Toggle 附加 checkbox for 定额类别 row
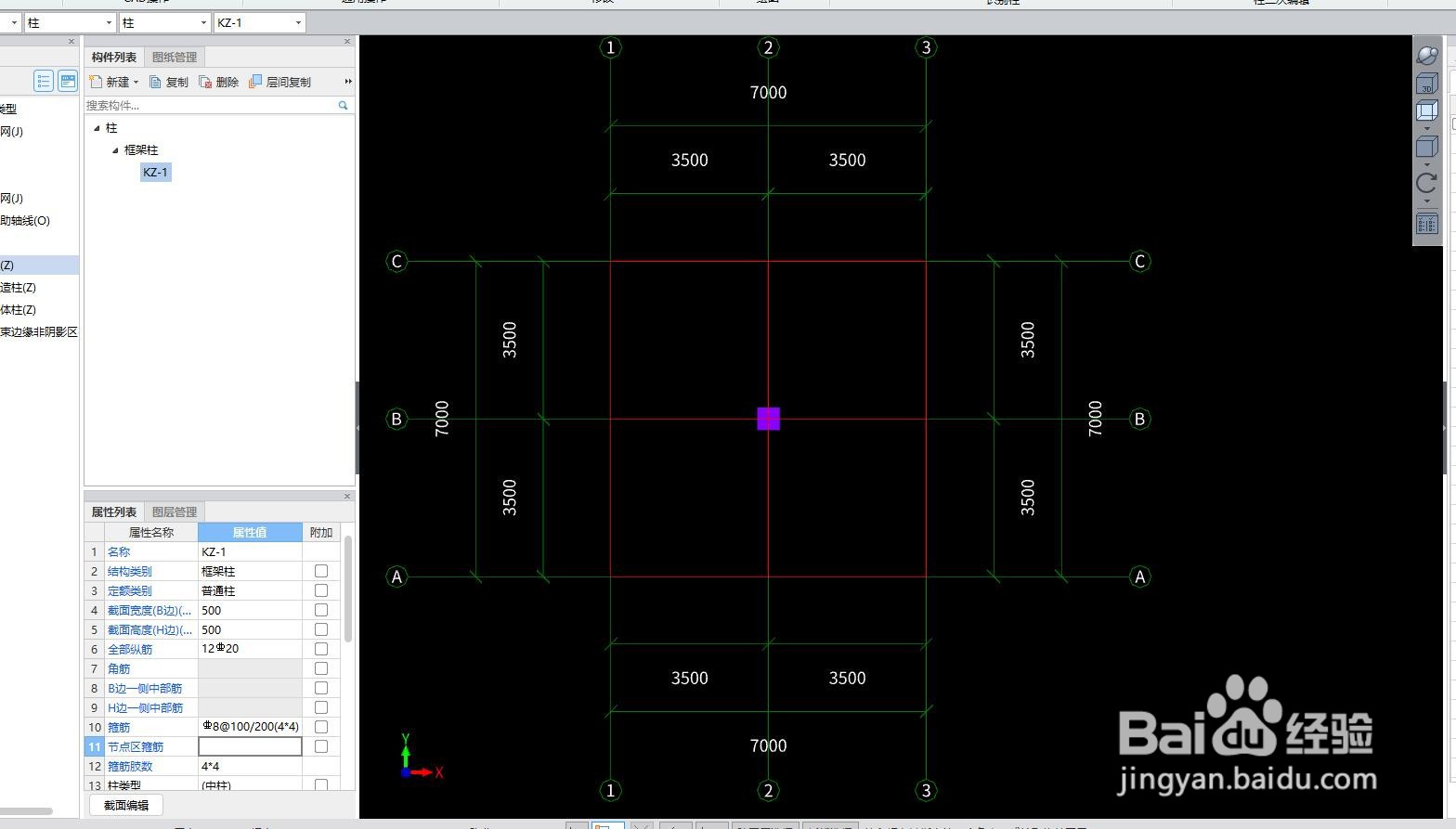Image resolution: width=1456 pixels, height=829 pixels. pyautogui.click(x=321, y=590)
